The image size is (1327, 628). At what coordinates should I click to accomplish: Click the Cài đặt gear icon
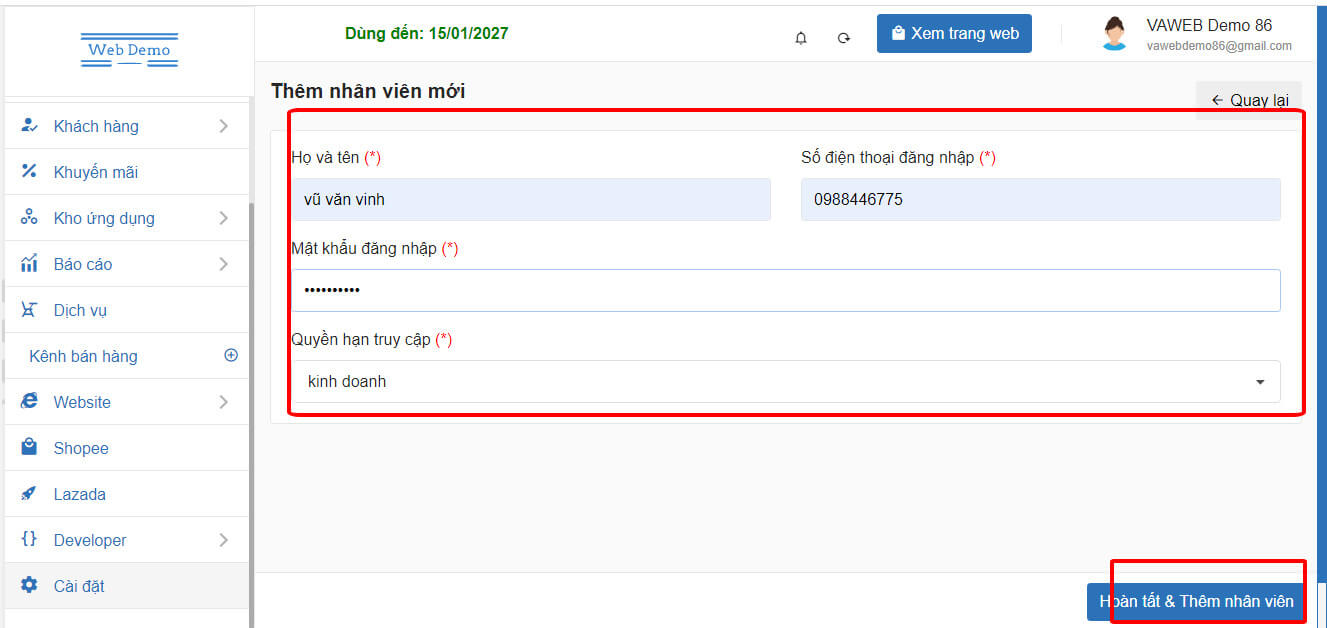click(x=30, y=586)
